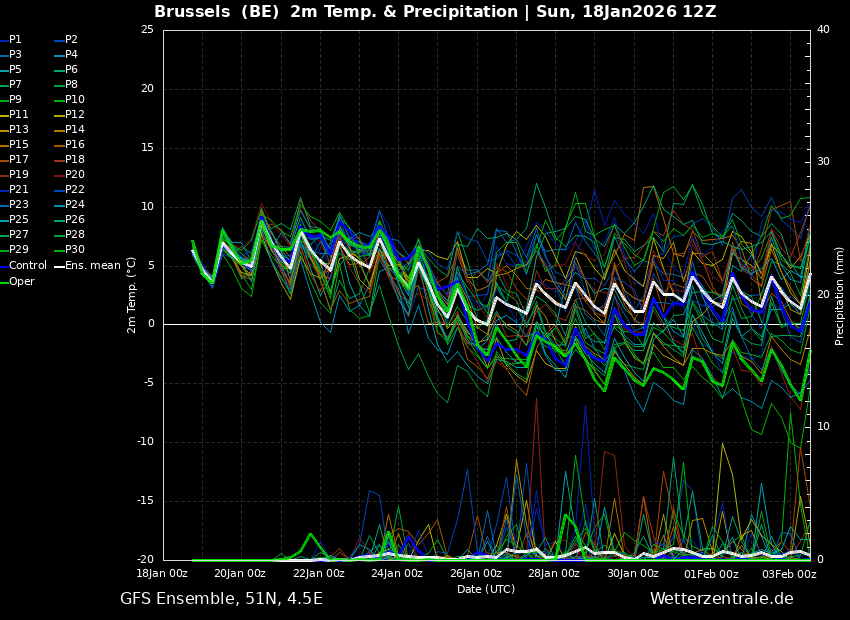Viewport: 850px width, 620px height.
Task: Select the 24Jan 00z date tick
Action: point(397,574)
